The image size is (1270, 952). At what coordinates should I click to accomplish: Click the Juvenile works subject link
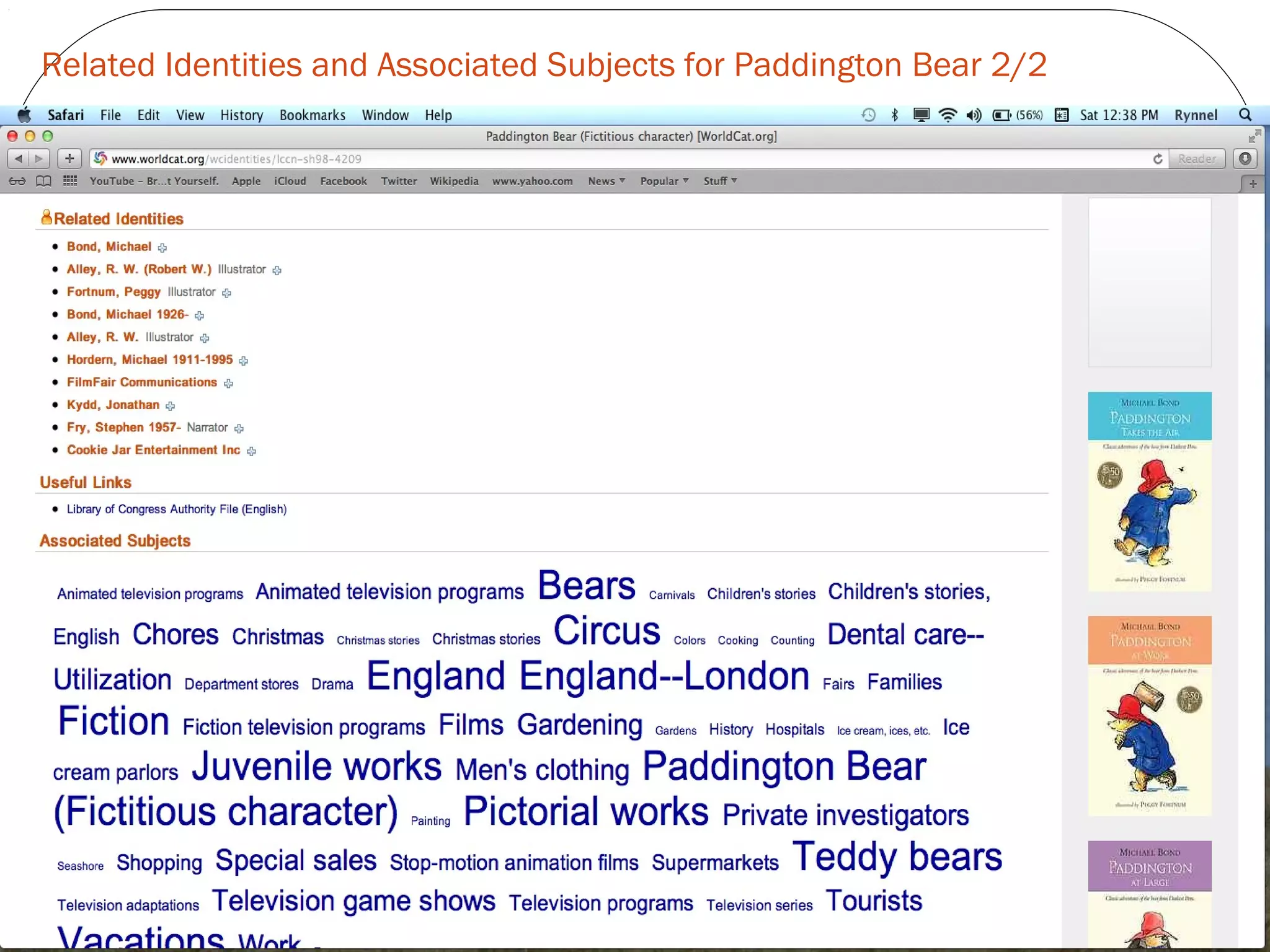point(317,766)
